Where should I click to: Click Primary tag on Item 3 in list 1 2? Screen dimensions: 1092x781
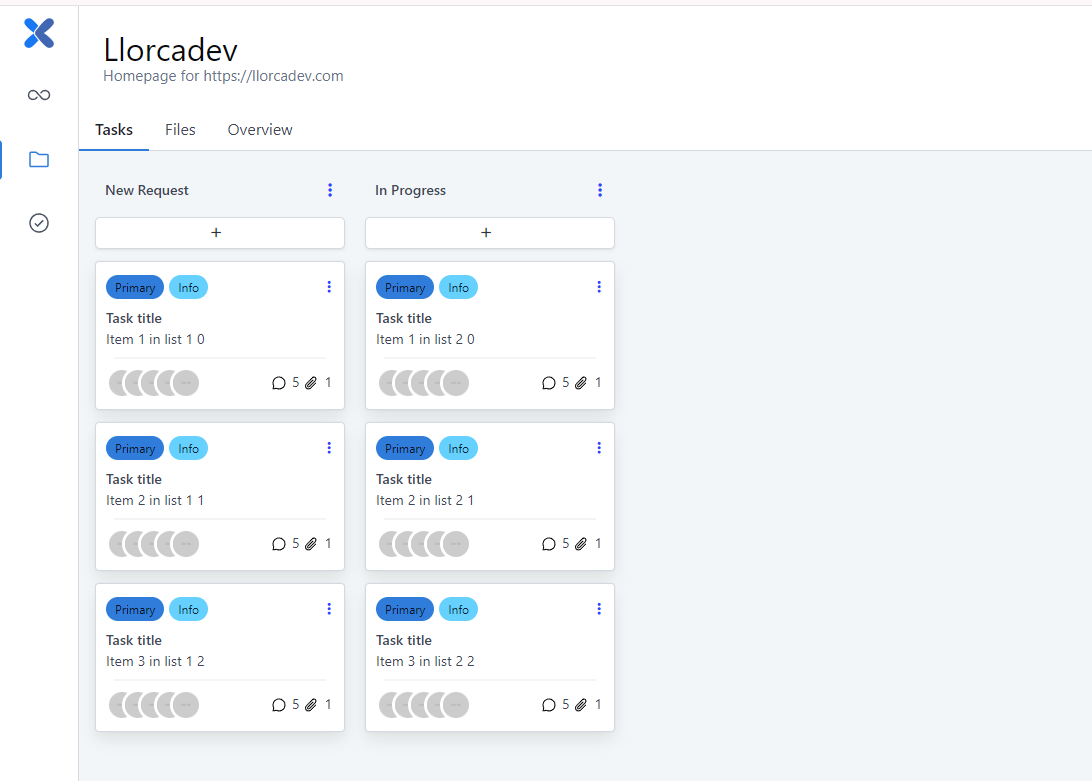[135, 610]
